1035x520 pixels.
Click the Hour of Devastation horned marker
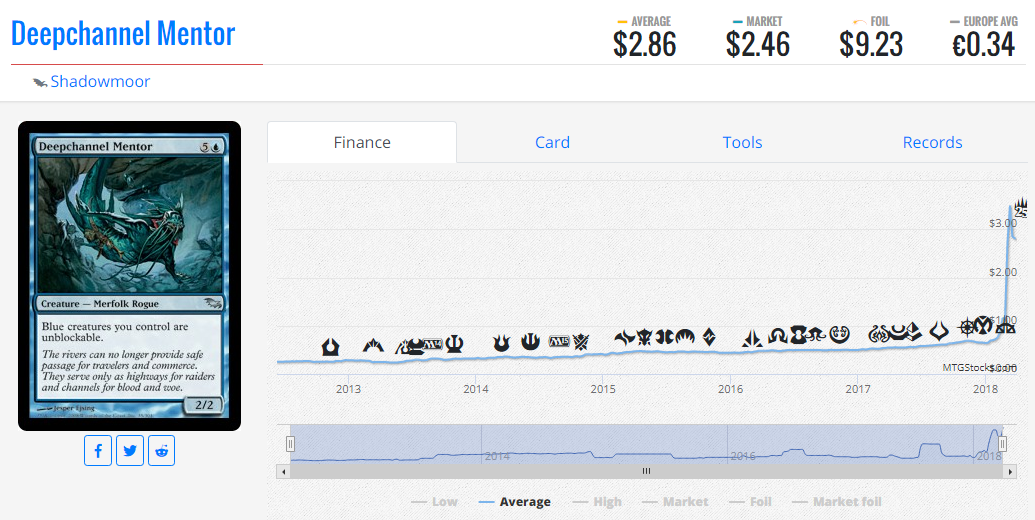939,331
